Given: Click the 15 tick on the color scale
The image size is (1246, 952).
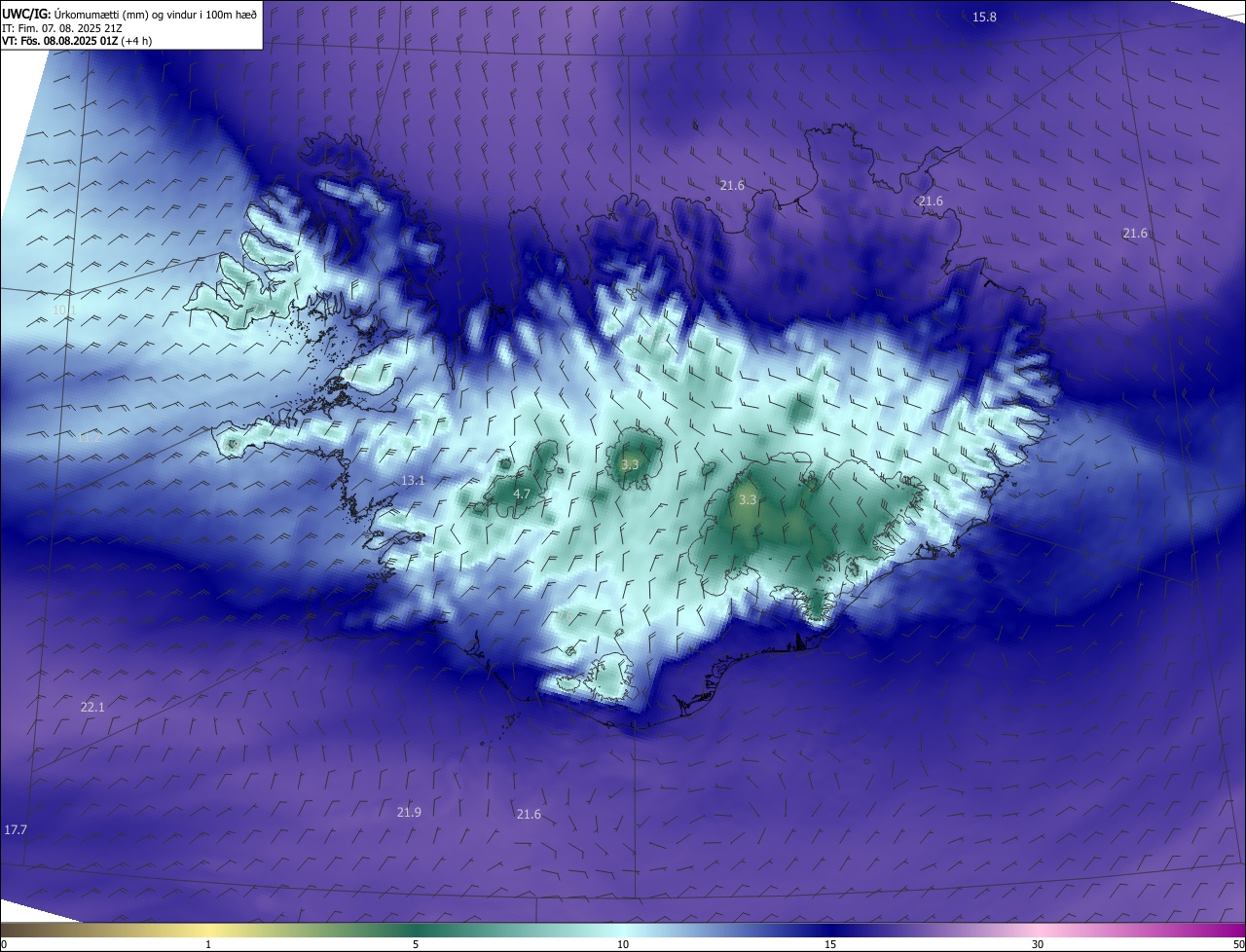Looking at the screenshot, I should pos(830,944).
